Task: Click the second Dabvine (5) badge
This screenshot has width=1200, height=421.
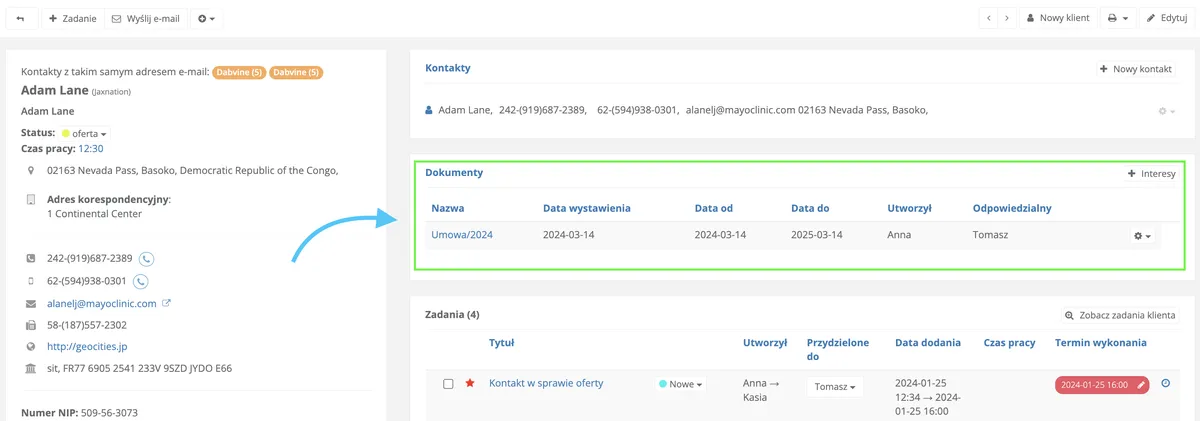Action: [296, 72]
